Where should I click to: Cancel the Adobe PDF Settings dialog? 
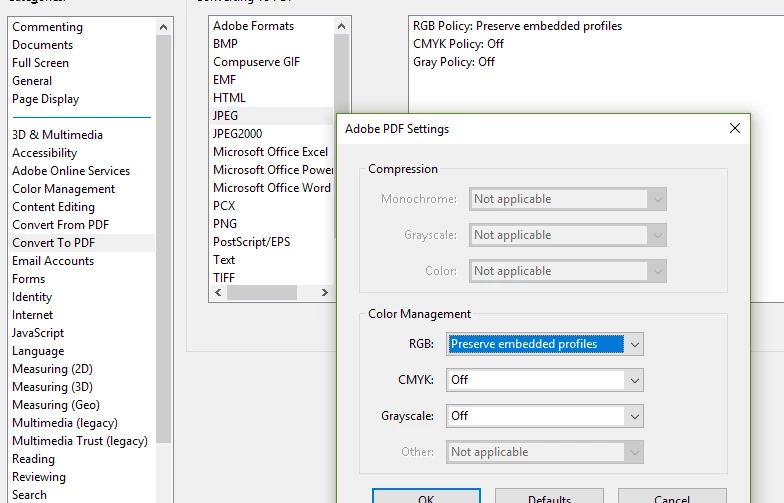tap(672, 498)
